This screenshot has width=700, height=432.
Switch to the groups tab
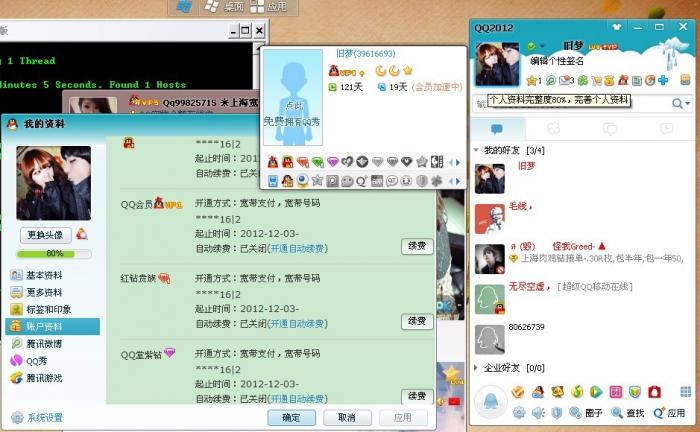(x=610, y=129)
